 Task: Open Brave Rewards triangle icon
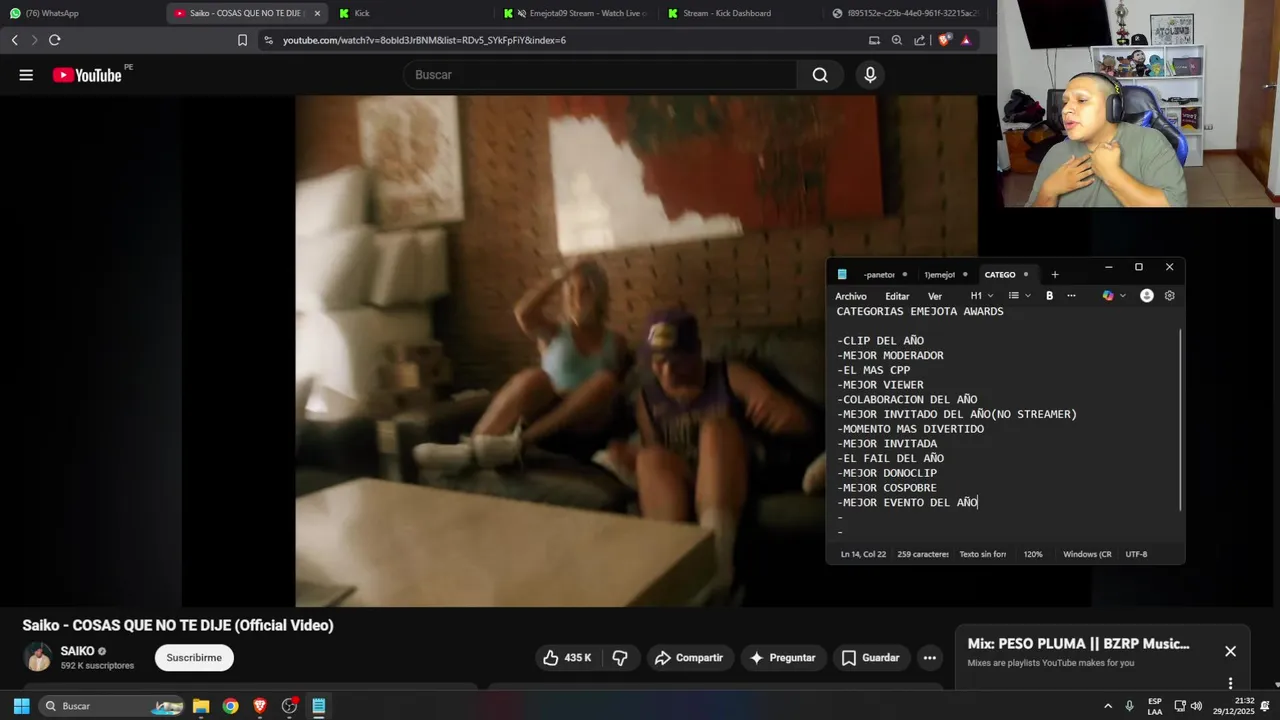point(966,40)
